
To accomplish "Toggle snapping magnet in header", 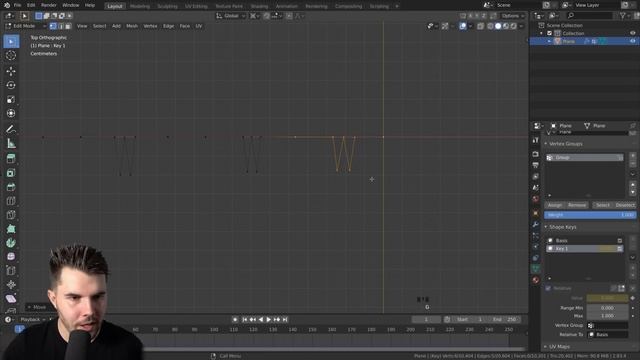I will click(x=267, y=16).
